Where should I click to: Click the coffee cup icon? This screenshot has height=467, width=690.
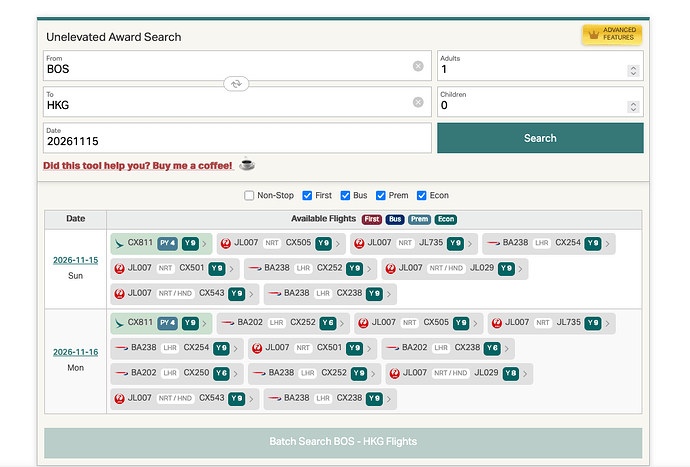247,165
